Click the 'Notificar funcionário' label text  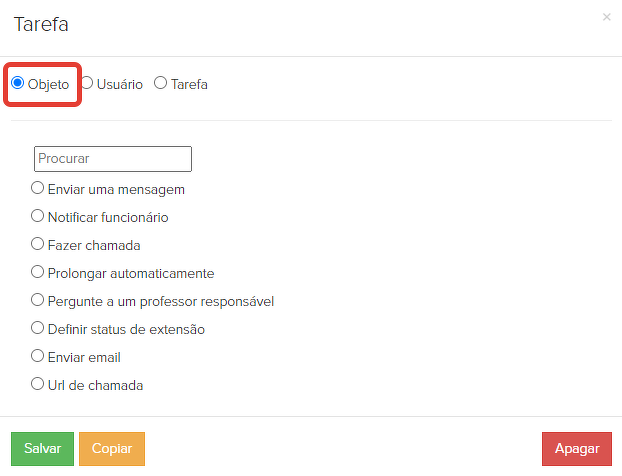108,217
